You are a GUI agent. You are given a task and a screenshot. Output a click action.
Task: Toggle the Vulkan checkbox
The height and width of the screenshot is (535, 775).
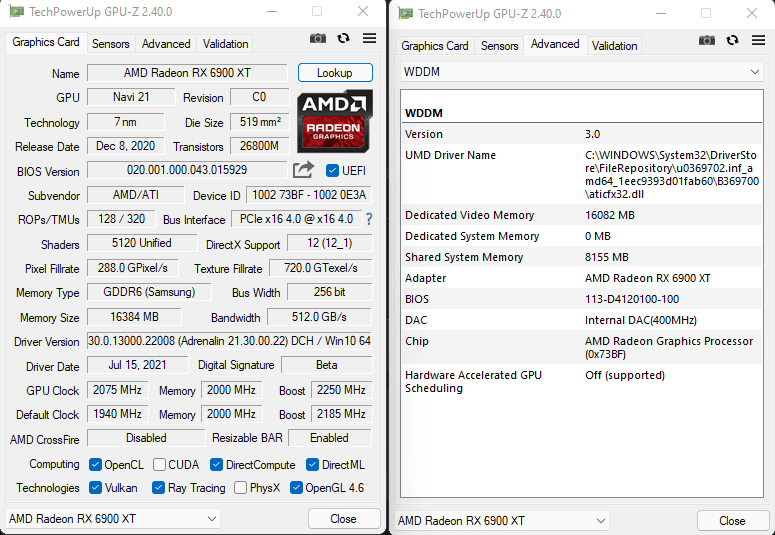[95, 488]
